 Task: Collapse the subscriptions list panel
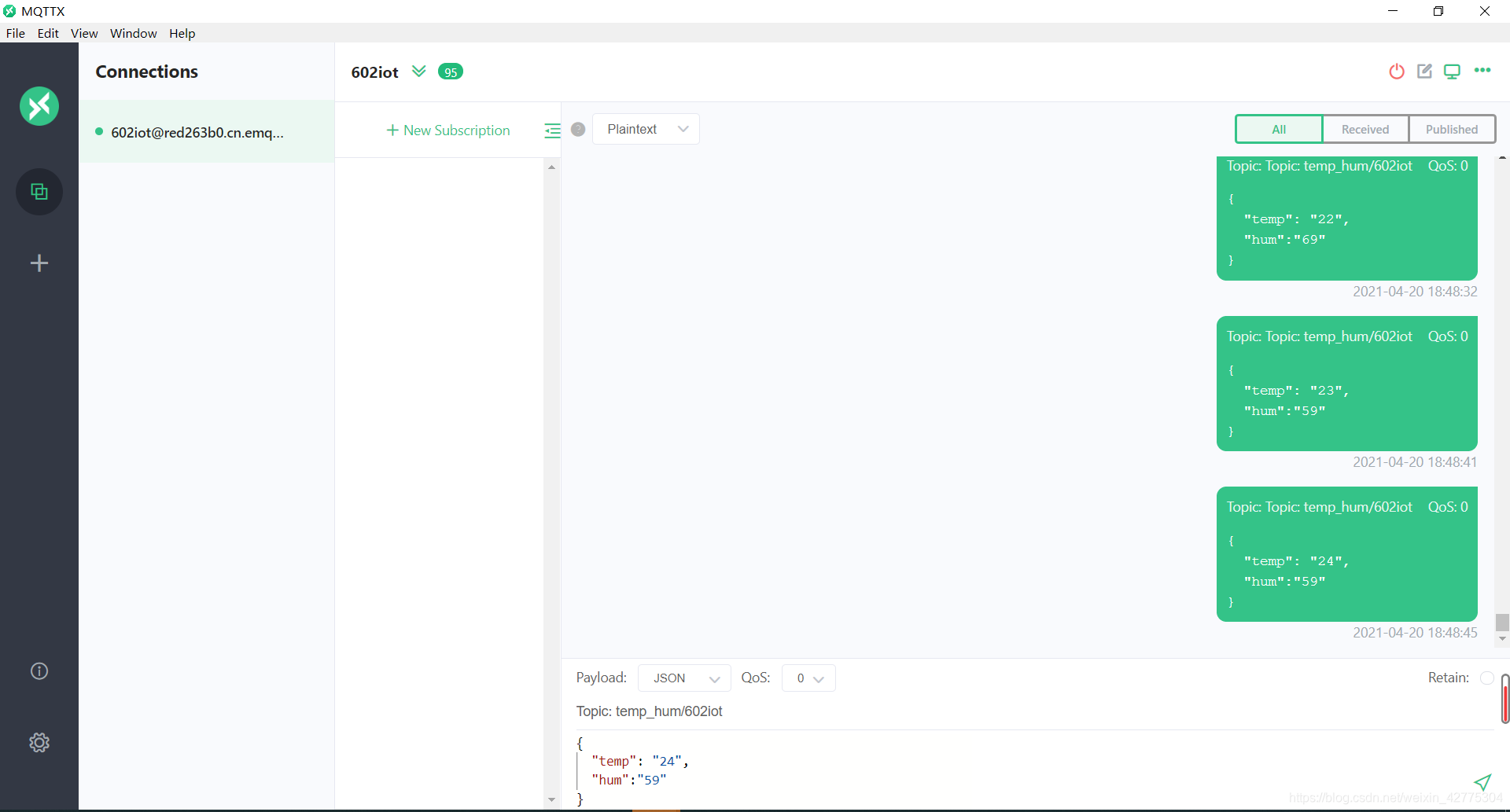552,130
